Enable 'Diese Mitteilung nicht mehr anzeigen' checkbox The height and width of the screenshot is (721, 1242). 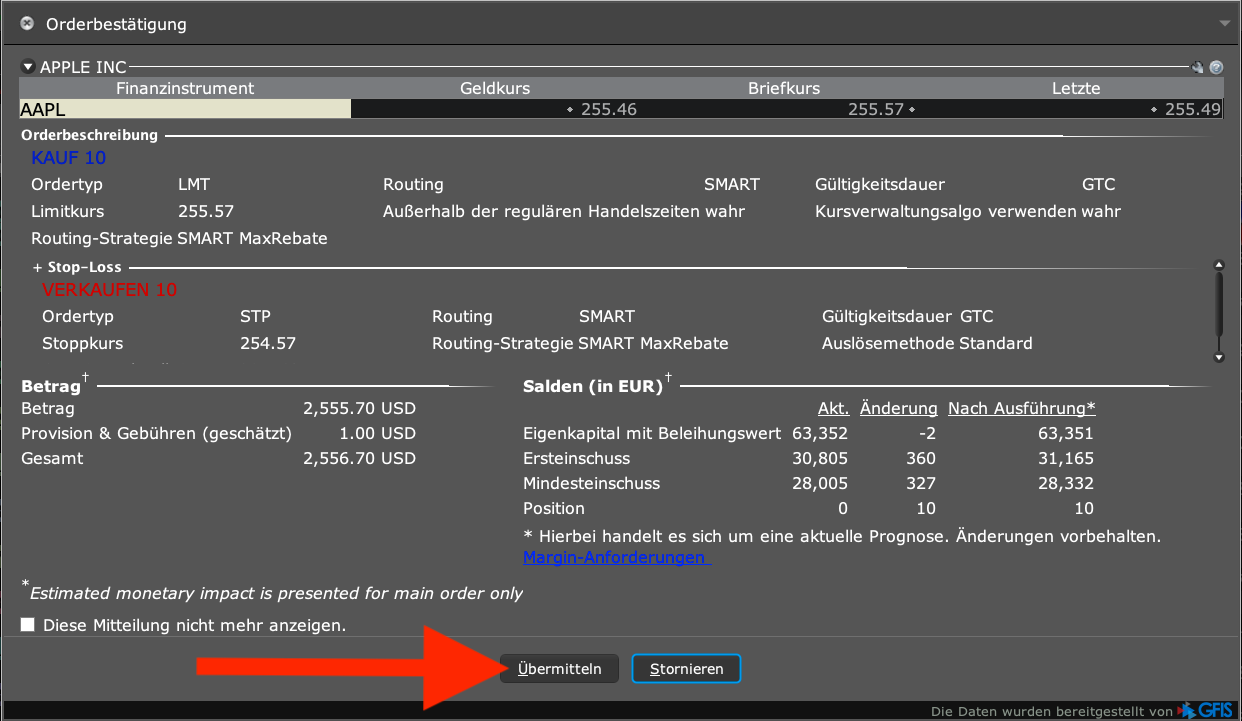click(x=28, y=625)
